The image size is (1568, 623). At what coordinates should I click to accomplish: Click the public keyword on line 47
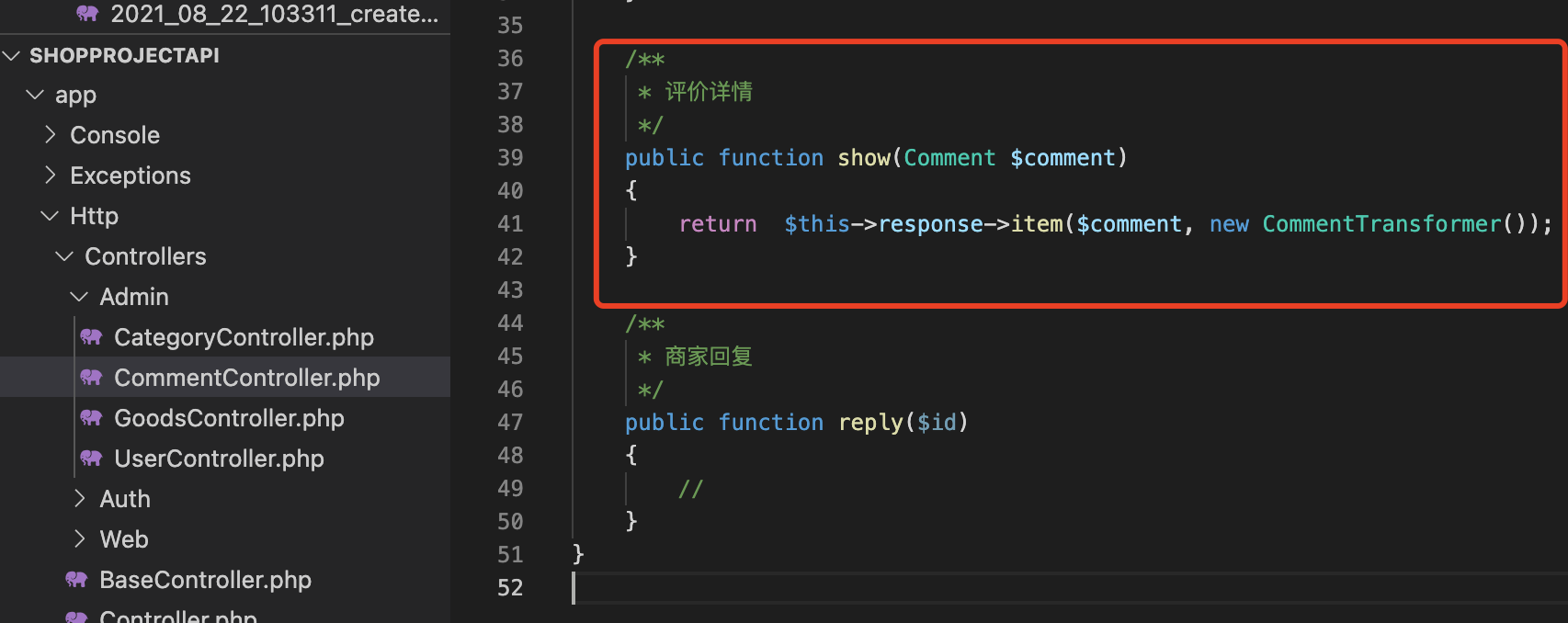(665, 423)
